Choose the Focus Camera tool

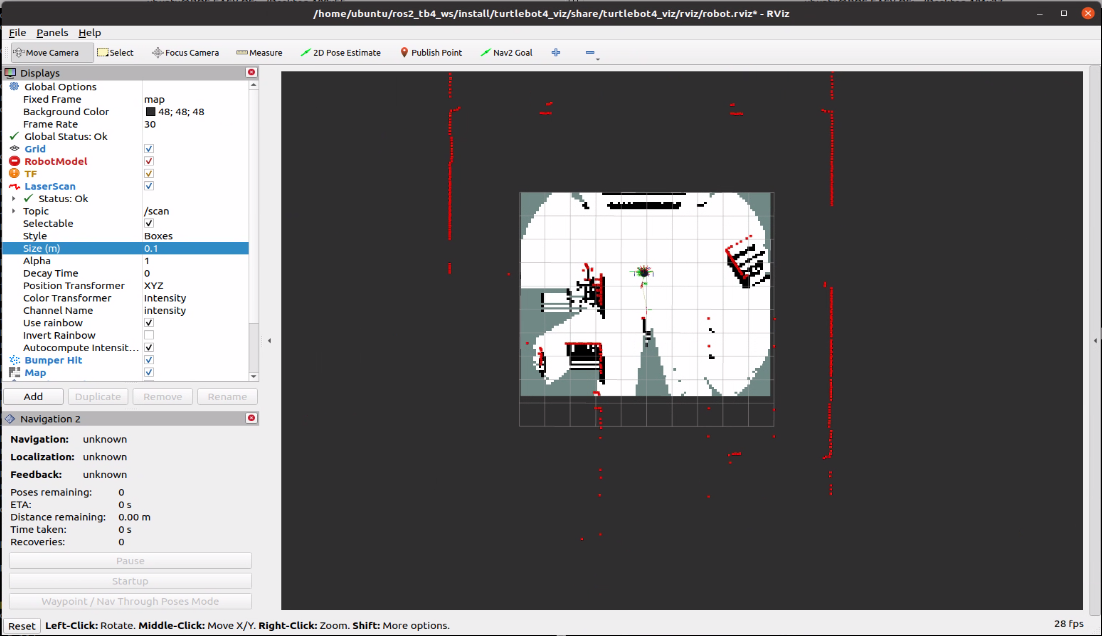coord(186,53)
